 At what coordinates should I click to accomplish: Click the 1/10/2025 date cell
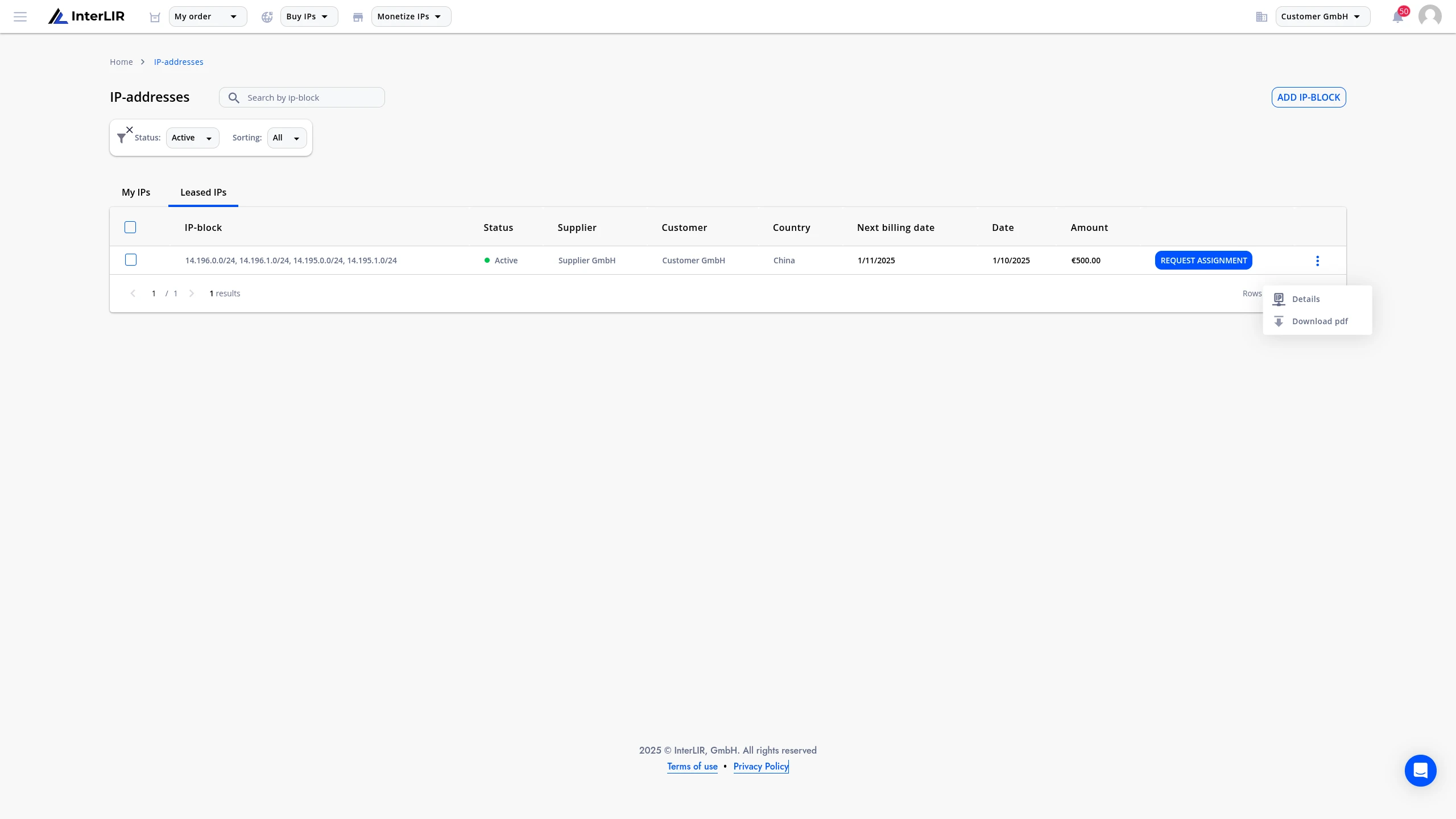coord(1011,260)
